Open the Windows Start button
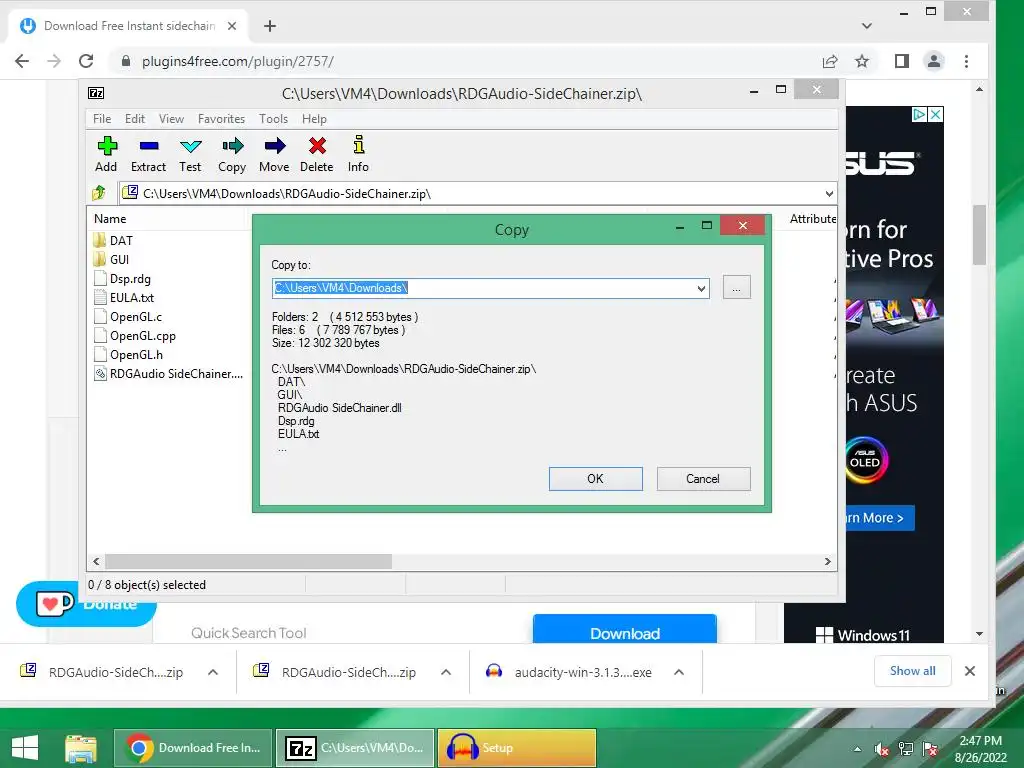1024x768 pixels. 25,748
